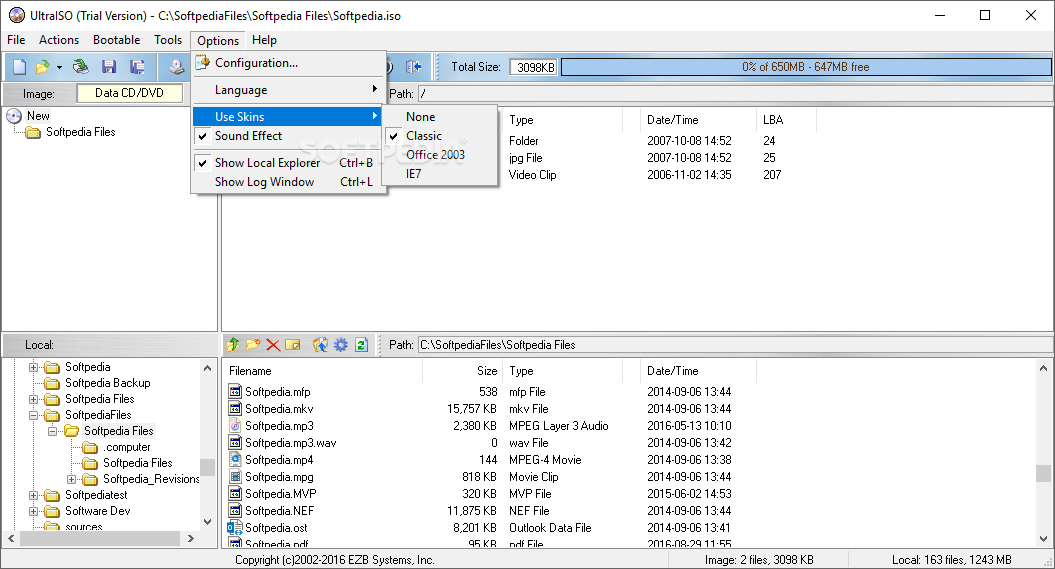Viewport: 1055px width, 569px height.
Task: Click the Configuration menu item icon
Action: [x=203, y=63]
